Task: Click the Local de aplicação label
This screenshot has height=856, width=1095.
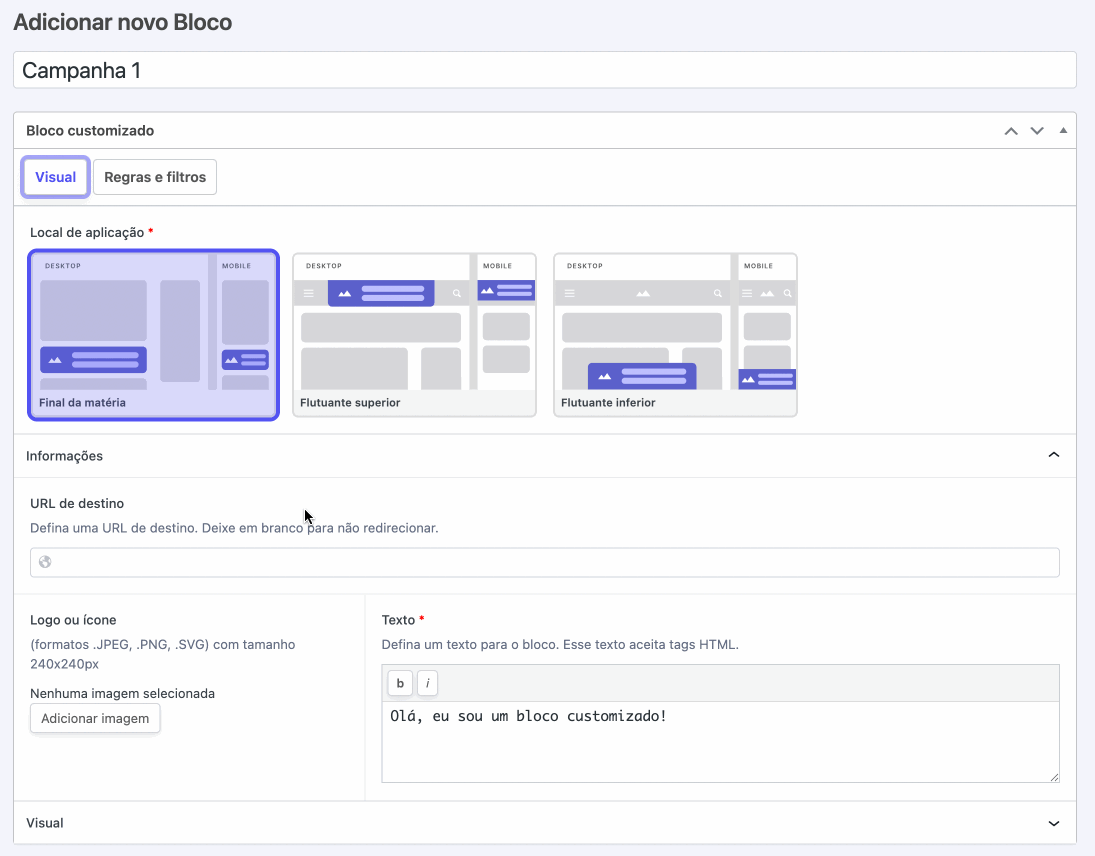Action: click(87, 233)
